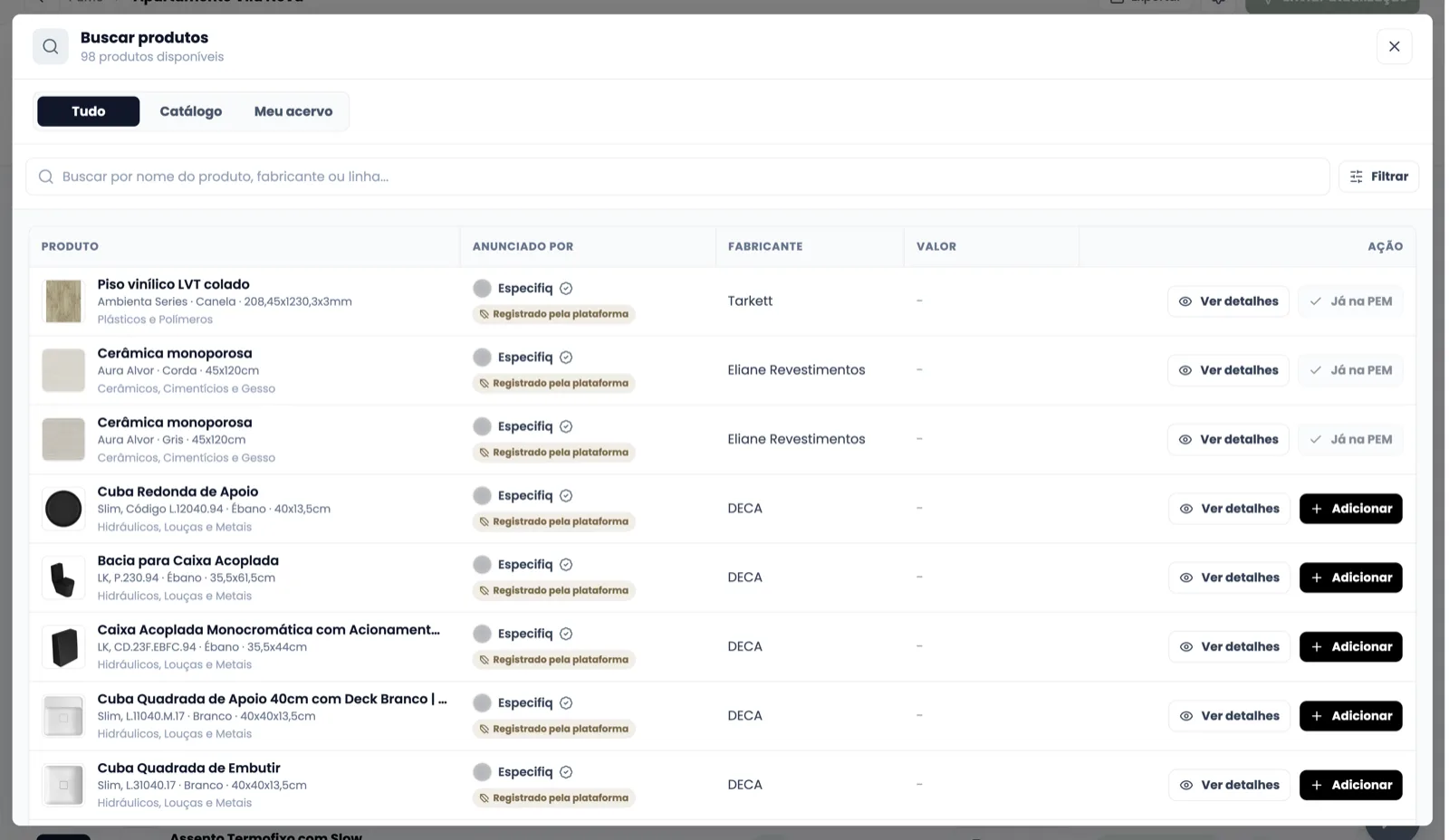1449x840 pixels.
Task: Click the Especifiq avatar in the Piso vinílico row
Action: click(482, 288)
